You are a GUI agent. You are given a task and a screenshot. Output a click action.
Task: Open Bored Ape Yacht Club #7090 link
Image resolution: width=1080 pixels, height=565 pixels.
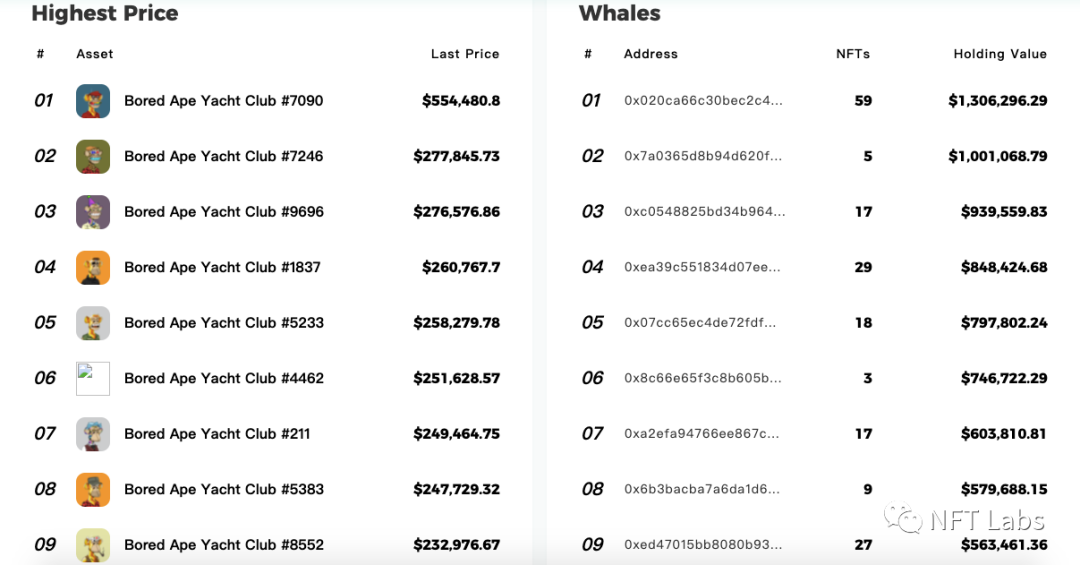pyautogui.click(x=223, y=101)
